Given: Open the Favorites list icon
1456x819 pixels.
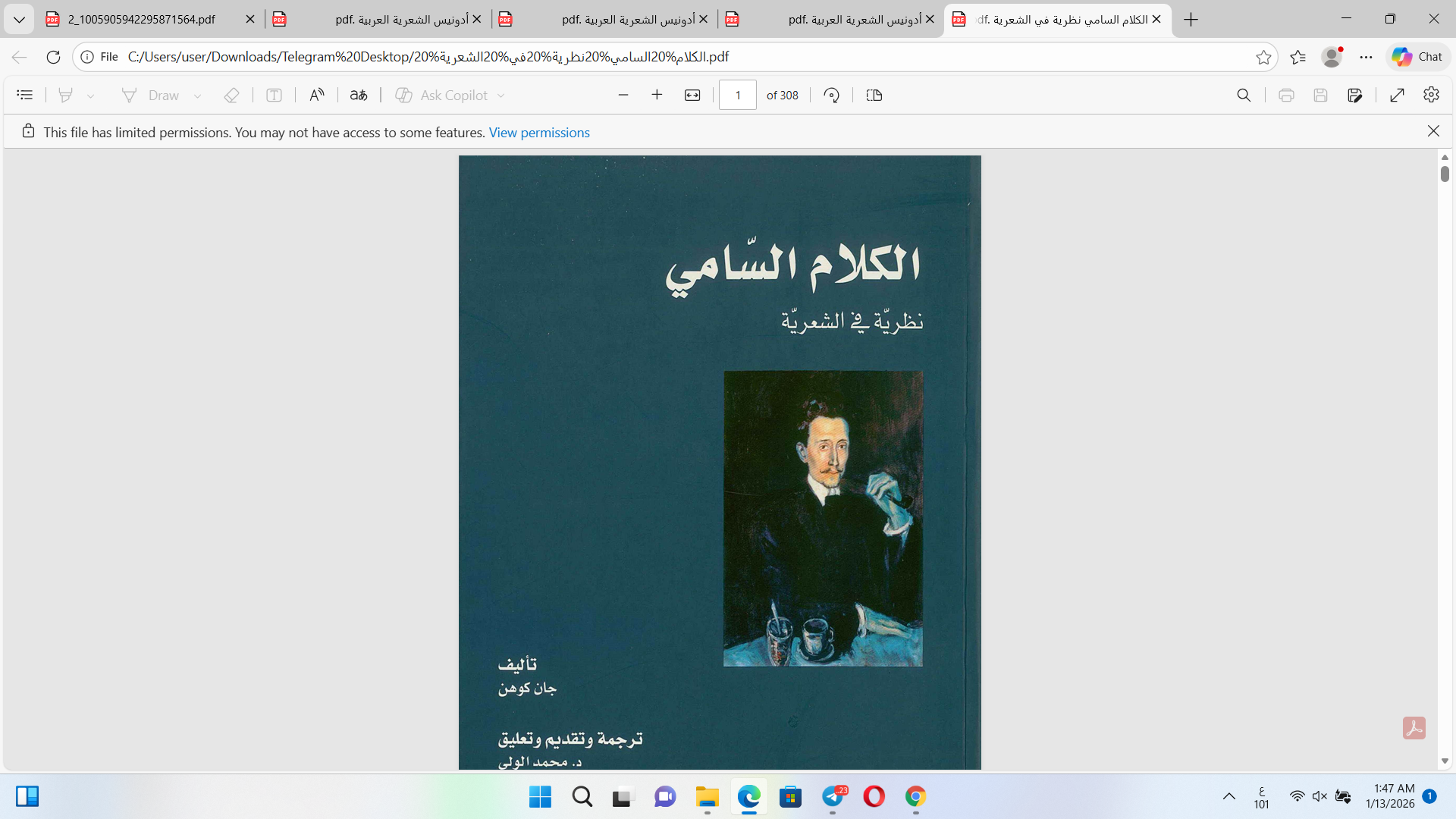Looking at the screenshot, I should (1298, 57).
